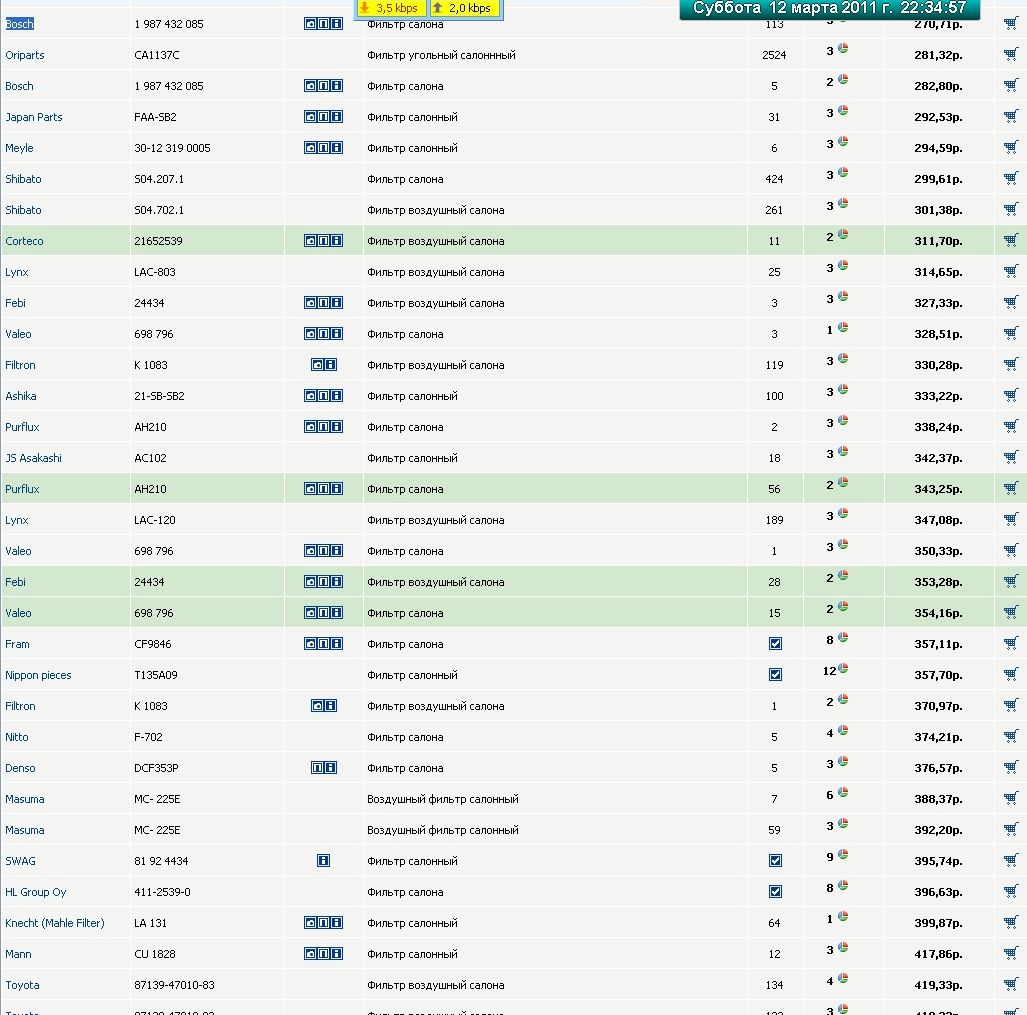The image size is (1027, 1015).
Task: Click the price 399,87р.
Action: [x=938, y=923]
